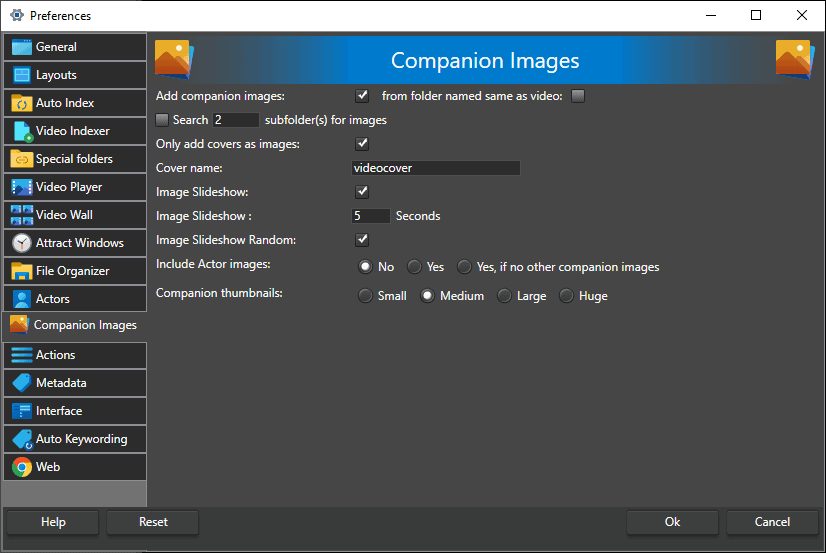Confirm with the Ok button
The width and height of the screenshot is (826, 553).
tap(672, 522)
